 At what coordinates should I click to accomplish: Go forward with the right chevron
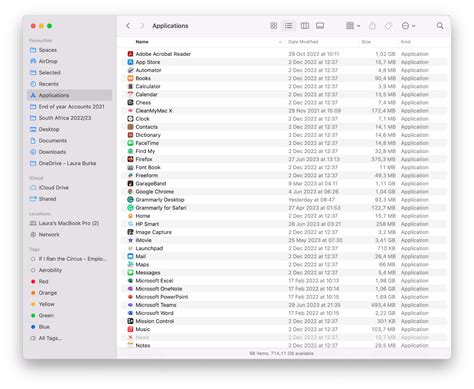[142, 26]
